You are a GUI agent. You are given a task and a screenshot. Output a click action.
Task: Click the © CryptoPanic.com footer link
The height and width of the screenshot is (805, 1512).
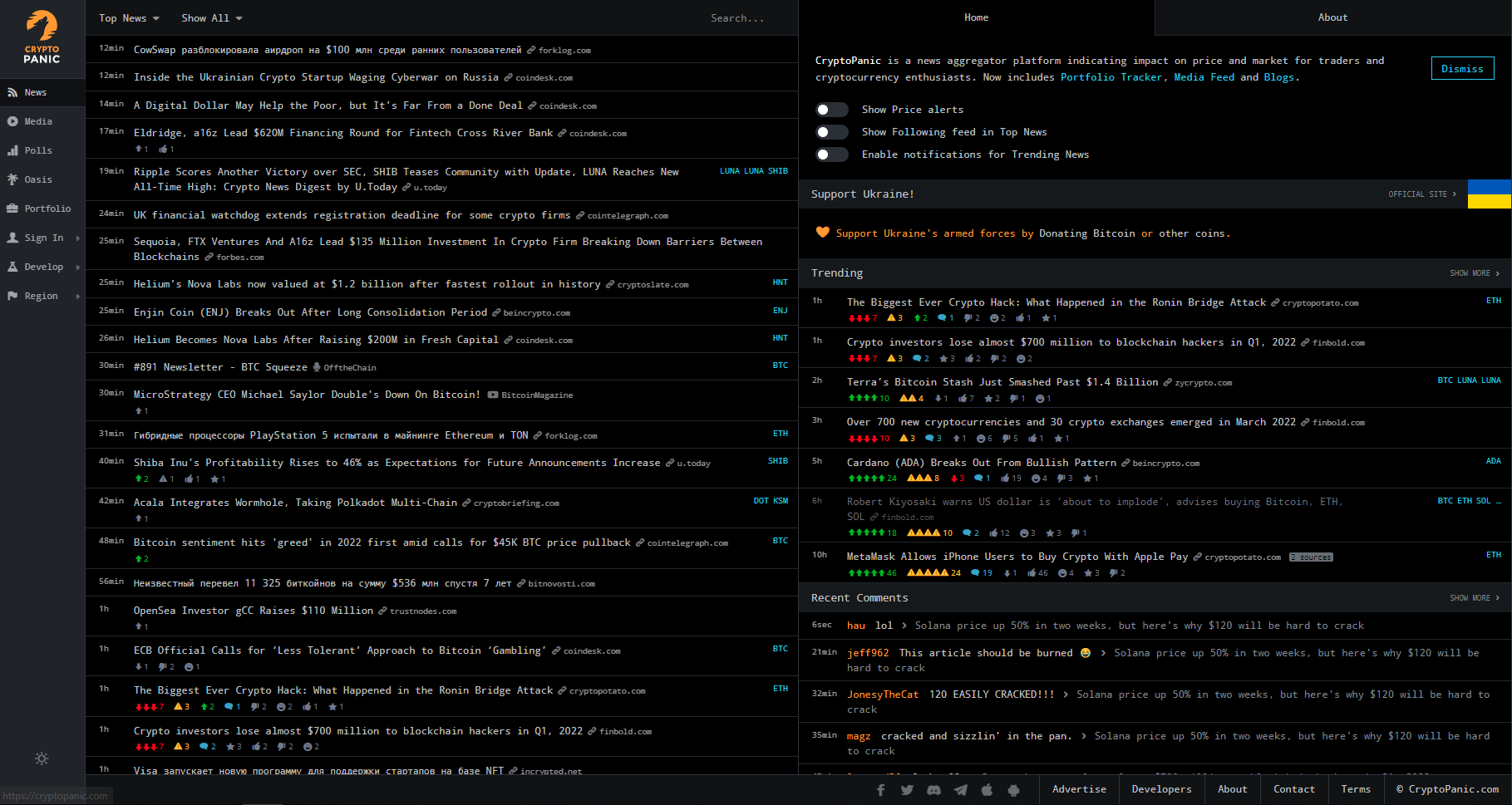coord(1447,789)
